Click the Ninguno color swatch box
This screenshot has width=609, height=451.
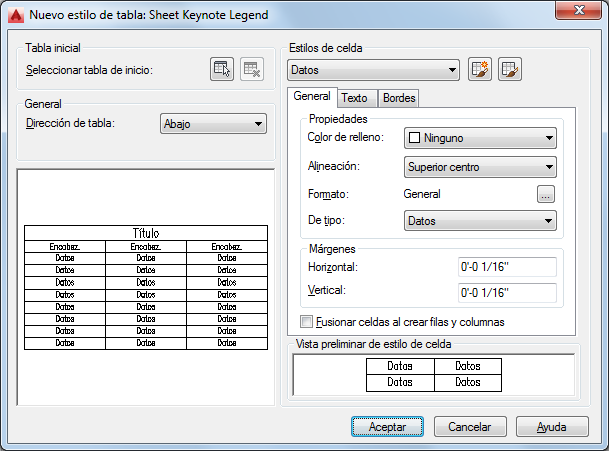coord(414,138)
